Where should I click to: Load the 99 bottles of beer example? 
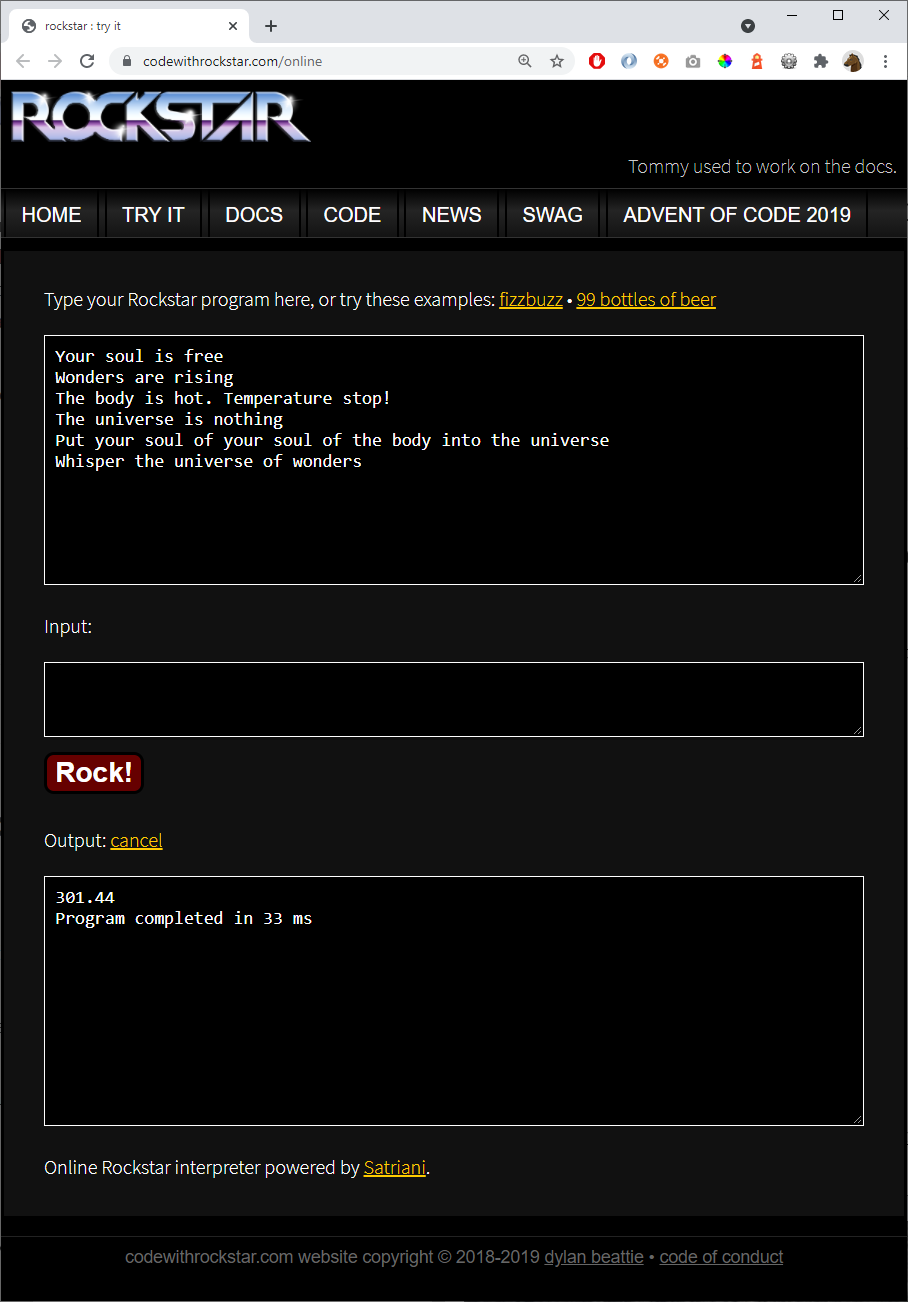pyautogui.click(x=646, y=300)
